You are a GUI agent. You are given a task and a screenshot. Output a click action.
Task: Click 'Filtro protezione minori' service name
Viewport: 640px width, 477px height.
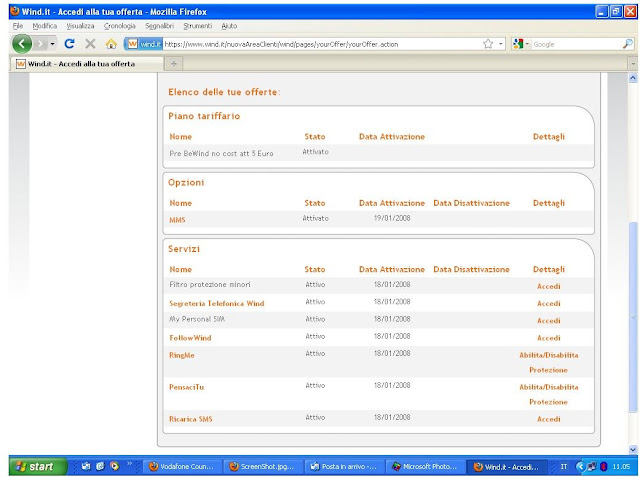tap(210, 284)
